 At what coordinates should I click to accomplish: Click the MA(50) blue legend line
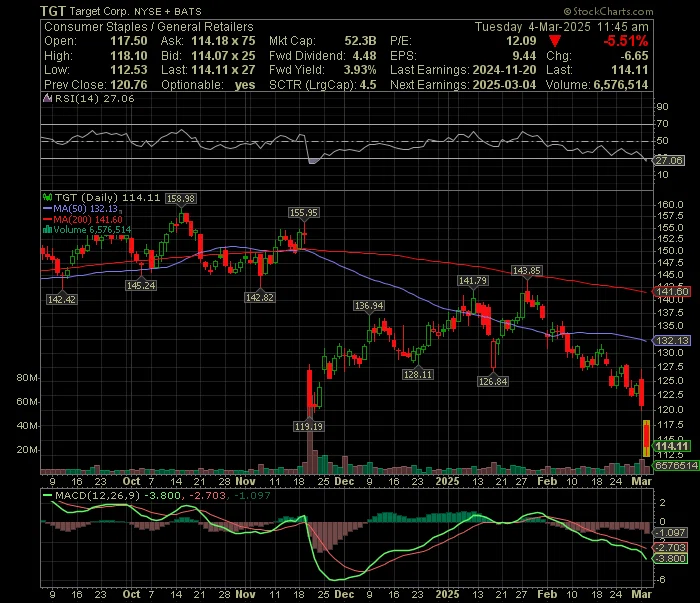47,208
